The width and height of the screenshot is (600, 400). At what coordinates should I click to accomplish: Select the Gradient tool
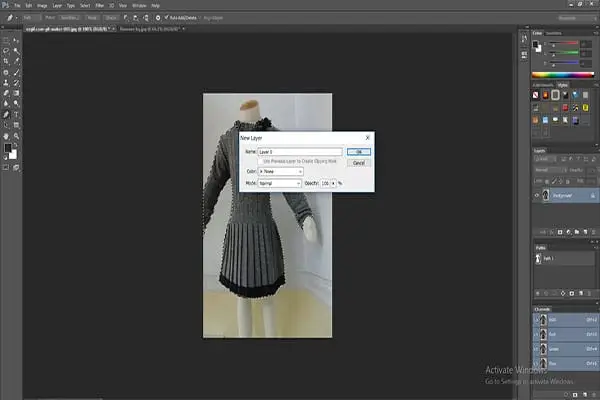pyautogui.click(x=16, y=93)
